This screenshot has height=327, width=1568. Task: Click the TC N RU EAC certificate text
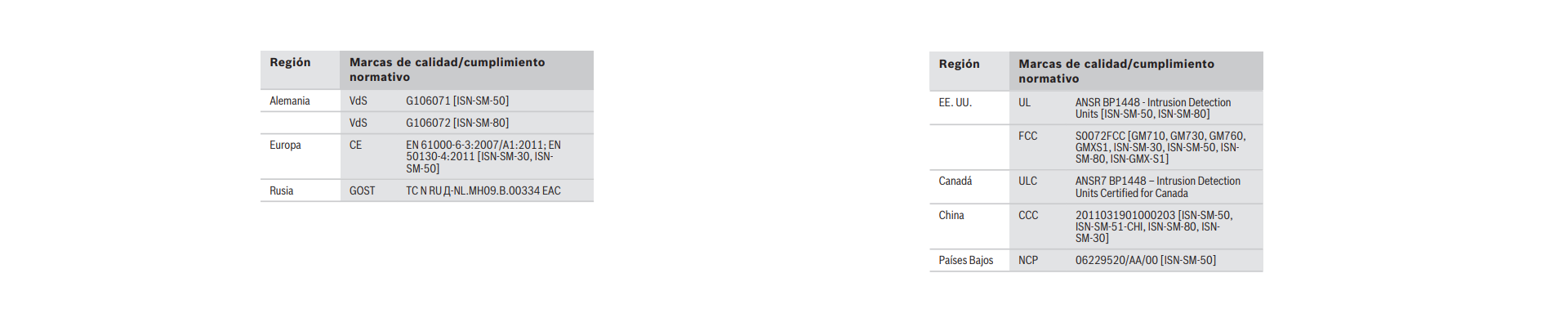pyautogui.click(x=483, y=191)
